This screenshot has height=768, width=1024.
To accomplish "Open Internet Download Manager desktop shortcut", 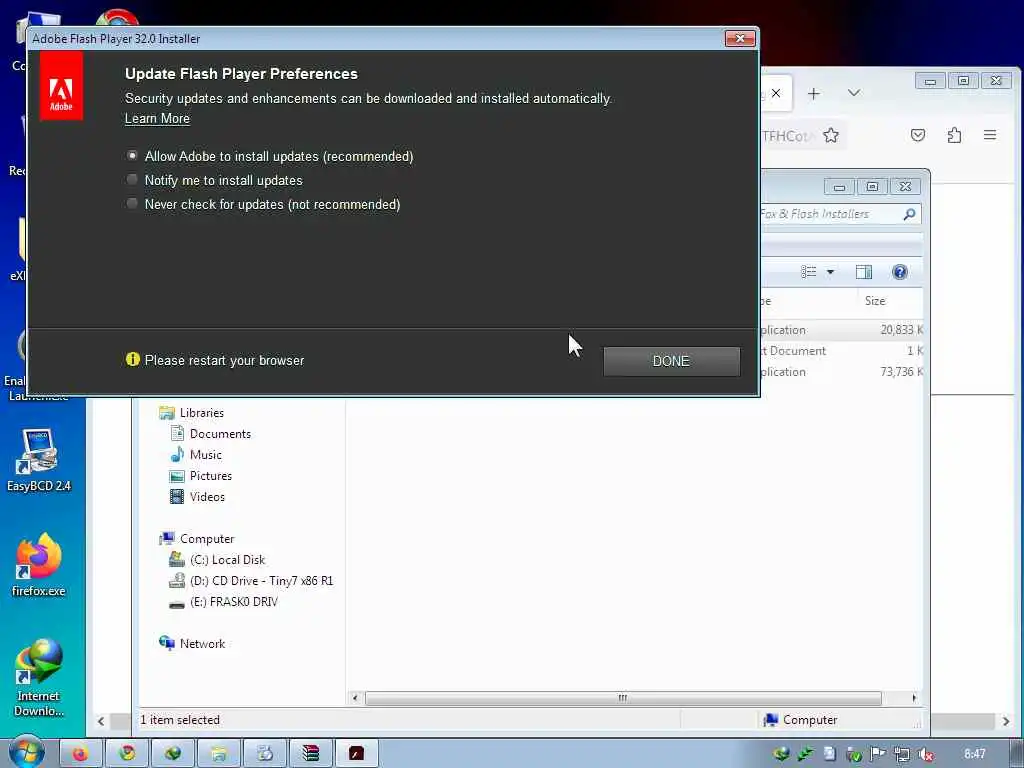I will click(39, 678).
